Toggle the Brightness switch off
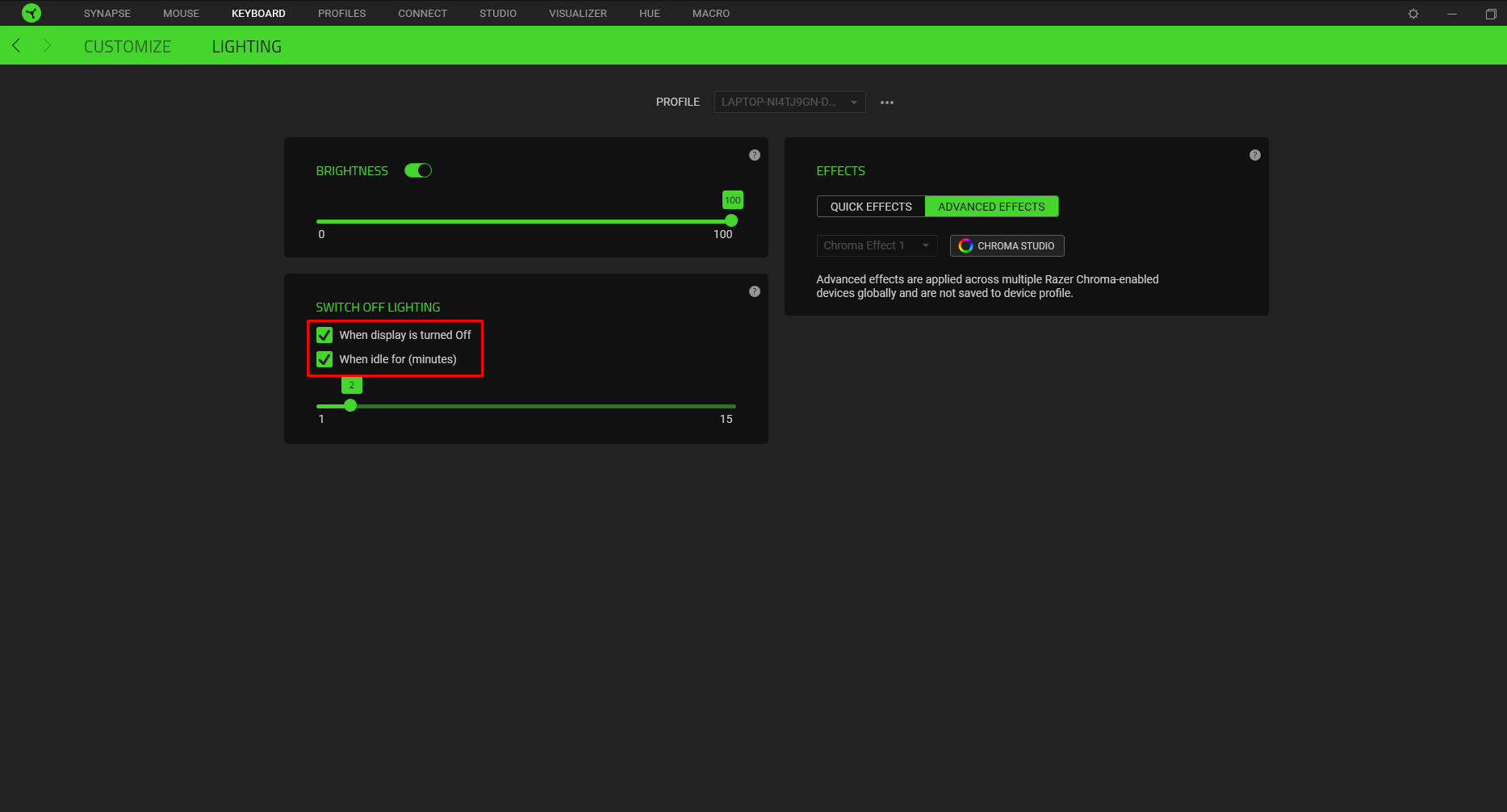1507x812 pixels. [418, 170]
